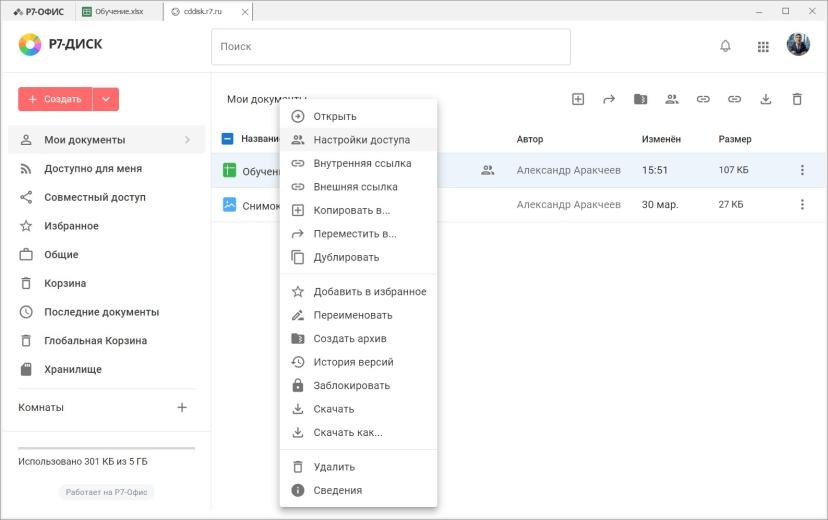Switch to the Р7-ОФИС main tab
828x520 pixels.
click(39, 11)
